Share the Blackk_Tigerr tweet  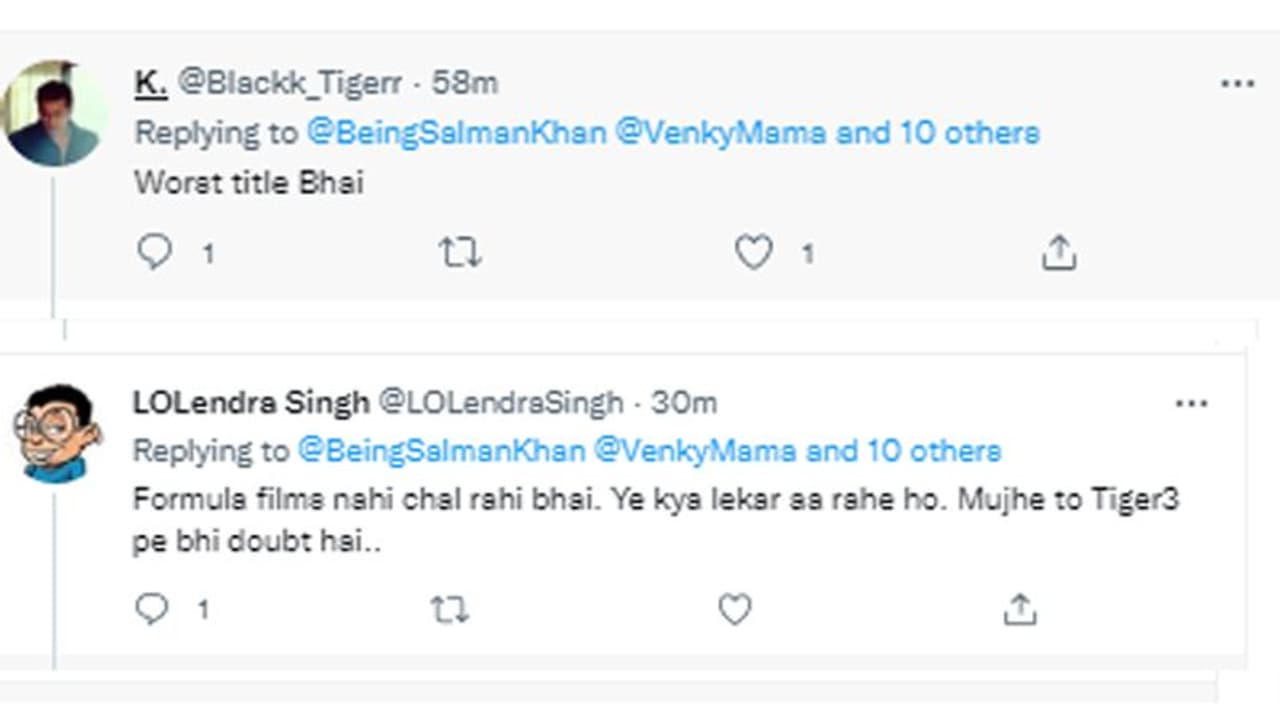(x=1059, y=254)
